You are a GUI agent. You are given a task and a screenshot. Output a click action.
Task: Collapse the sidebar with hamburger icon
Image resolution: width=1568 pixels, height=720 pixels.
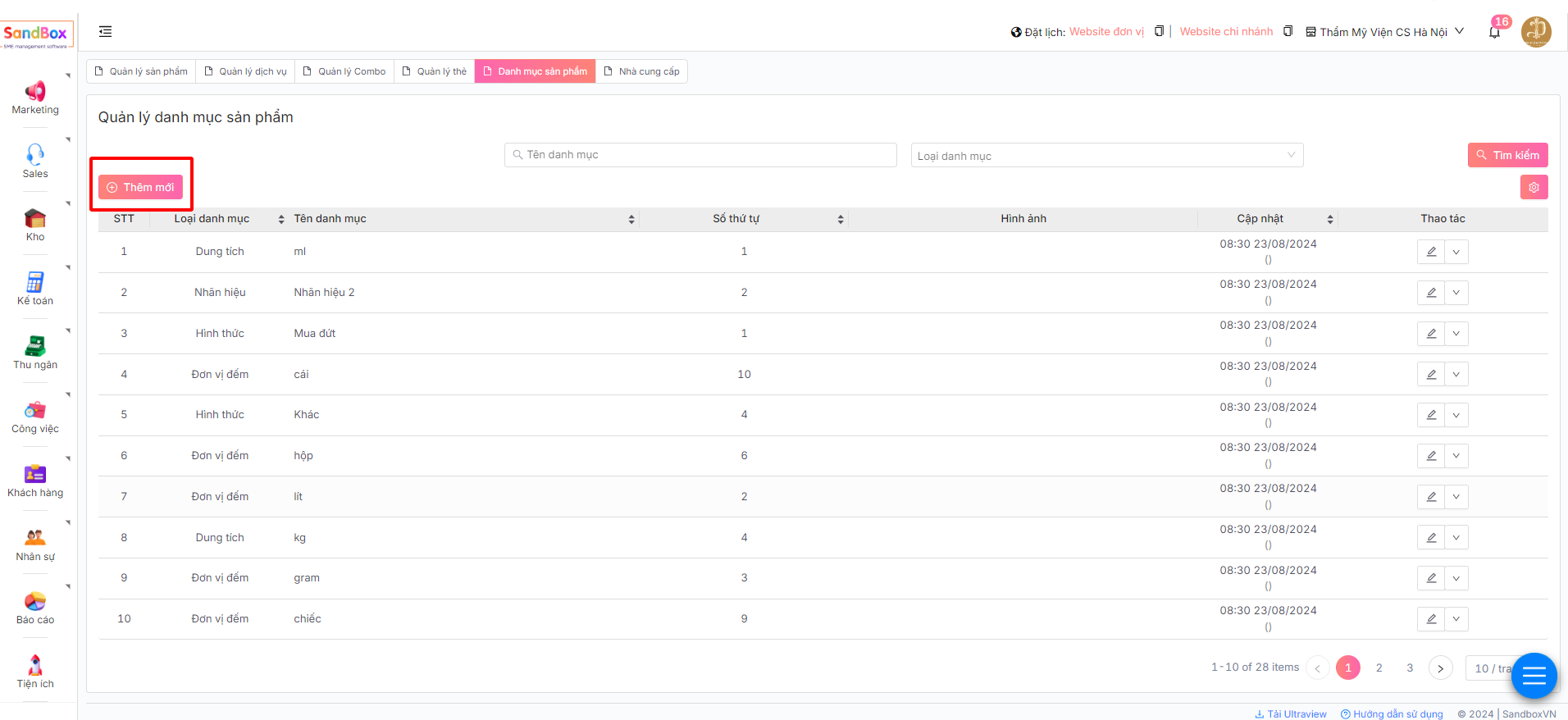click(105, 32)
